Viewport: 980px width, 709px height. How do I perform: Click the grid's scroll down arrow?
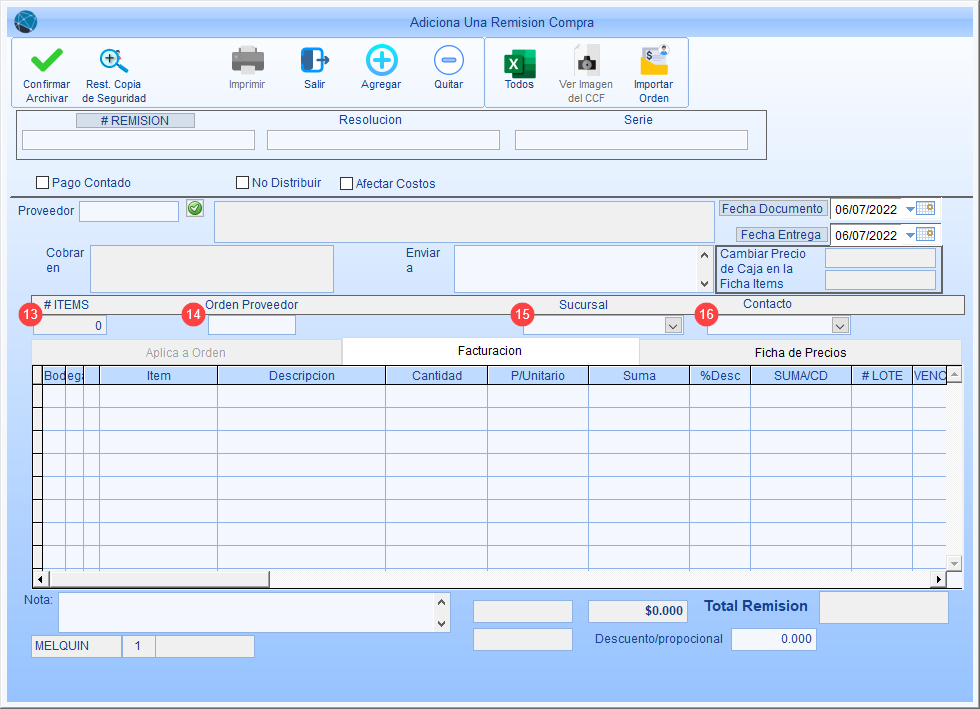(954, 563)
